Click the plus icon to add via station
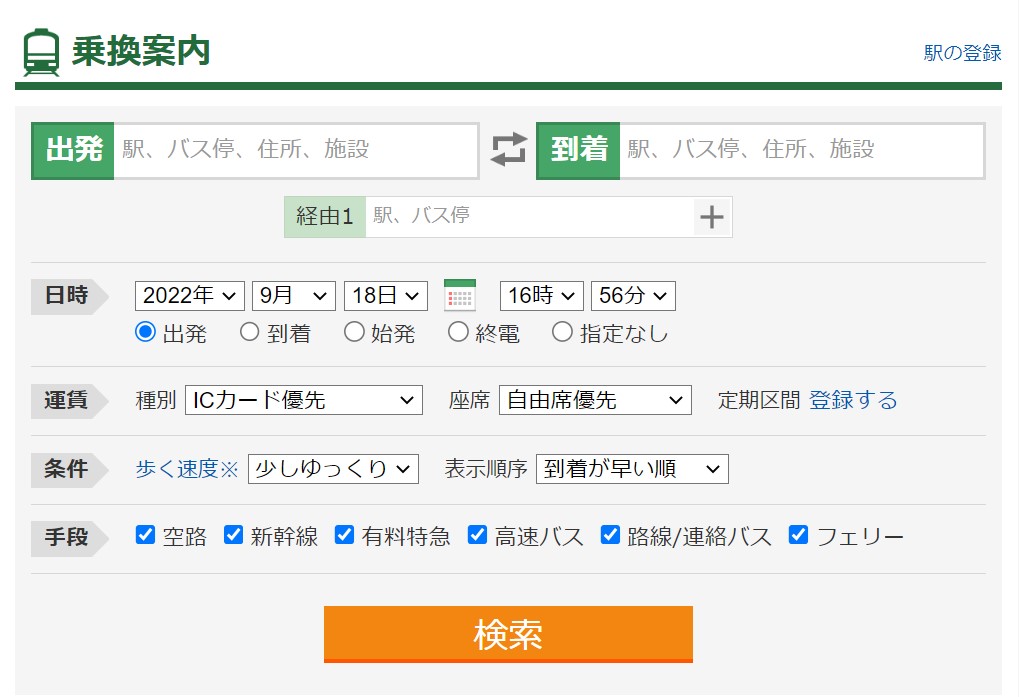Screen dimensions: 1019x697 pyautogui.click(x=711, y=217)
